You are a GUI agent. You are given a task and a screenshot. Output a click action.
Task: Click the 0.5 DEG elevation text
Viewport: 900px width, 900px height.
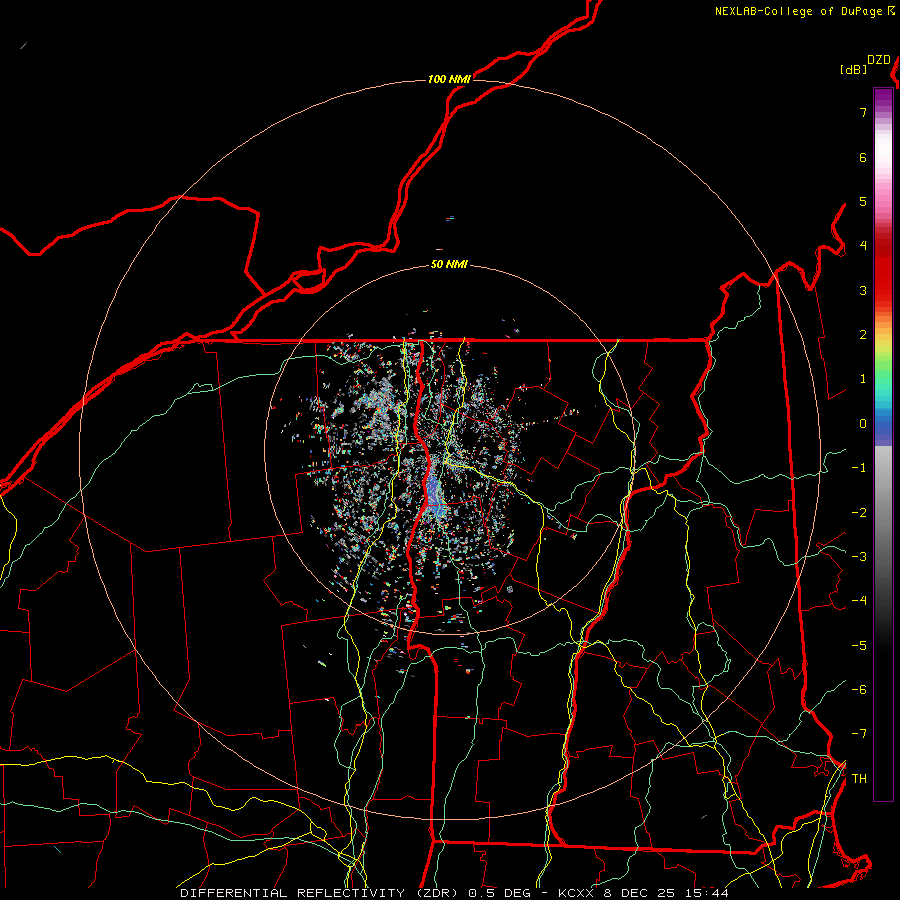(x=499, y=893)
